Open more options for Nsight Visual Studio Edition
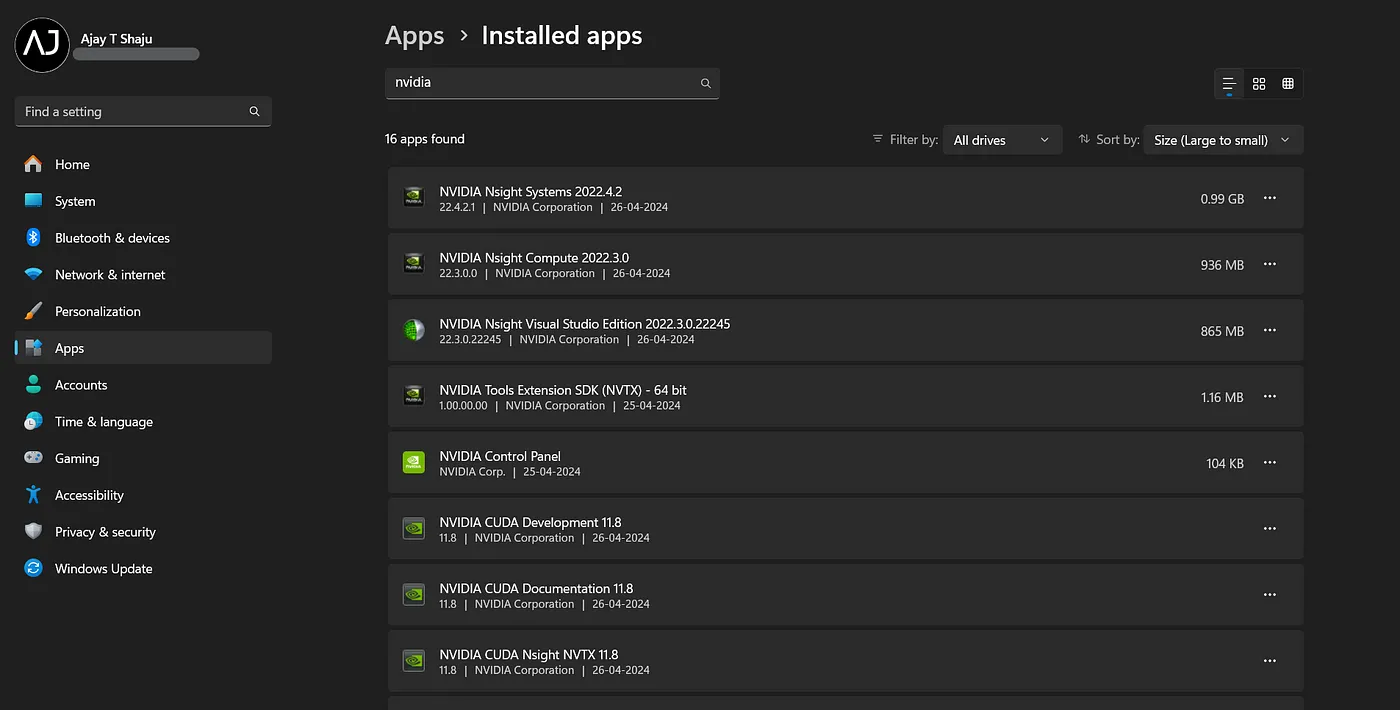Screen dimensions: 1400x710 [x=1270, y=330]
